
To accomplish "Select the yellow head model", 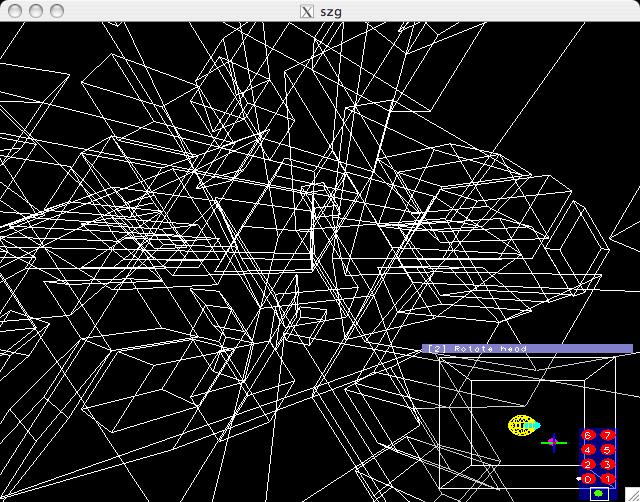I will (522, 425).
